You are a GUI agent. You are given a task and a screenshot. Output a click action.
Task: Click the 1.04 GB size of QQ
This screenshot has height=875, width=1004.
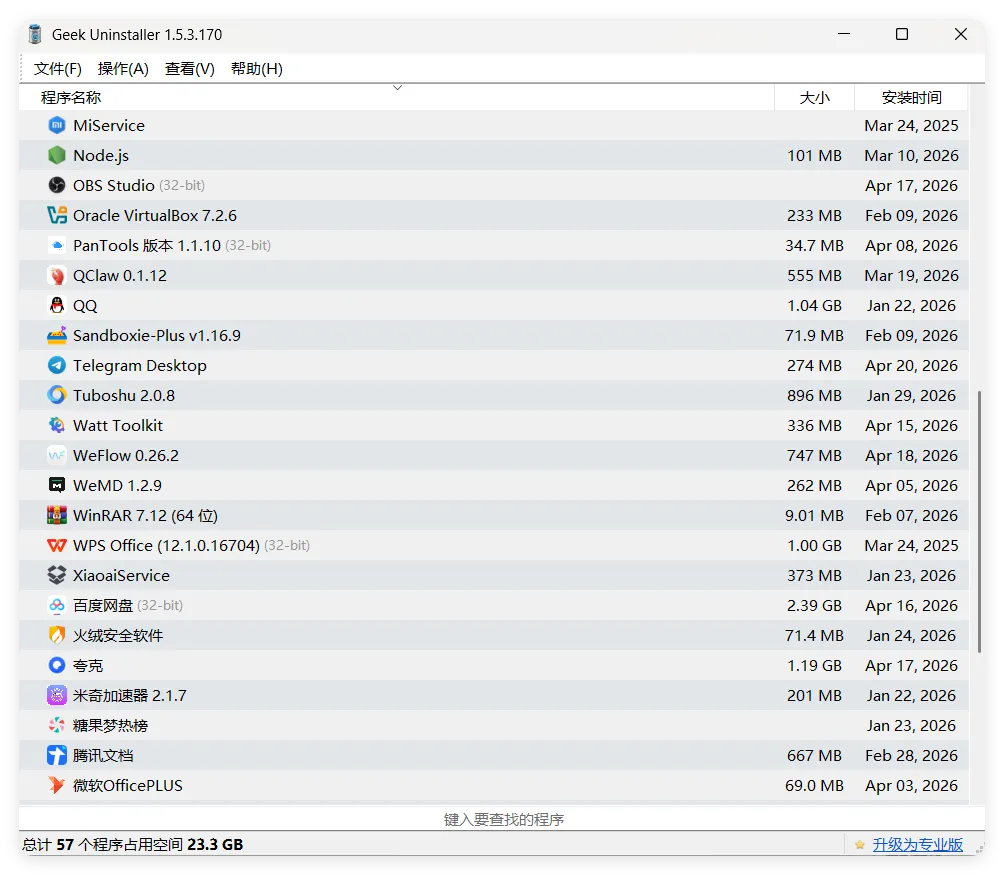click(x=814, y=305)
